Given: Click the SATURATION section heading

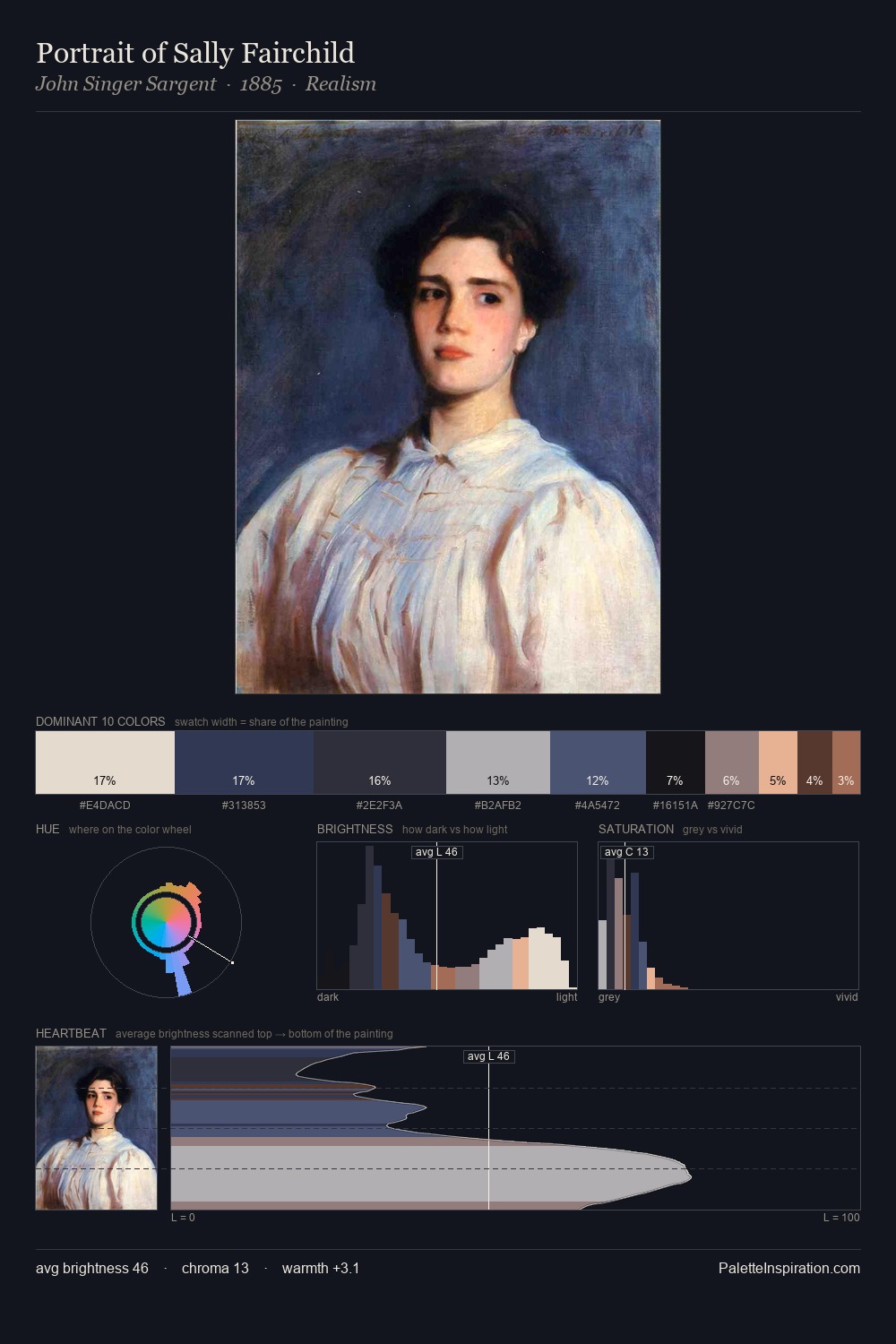Looking at the screenshot, I should 636,829.
